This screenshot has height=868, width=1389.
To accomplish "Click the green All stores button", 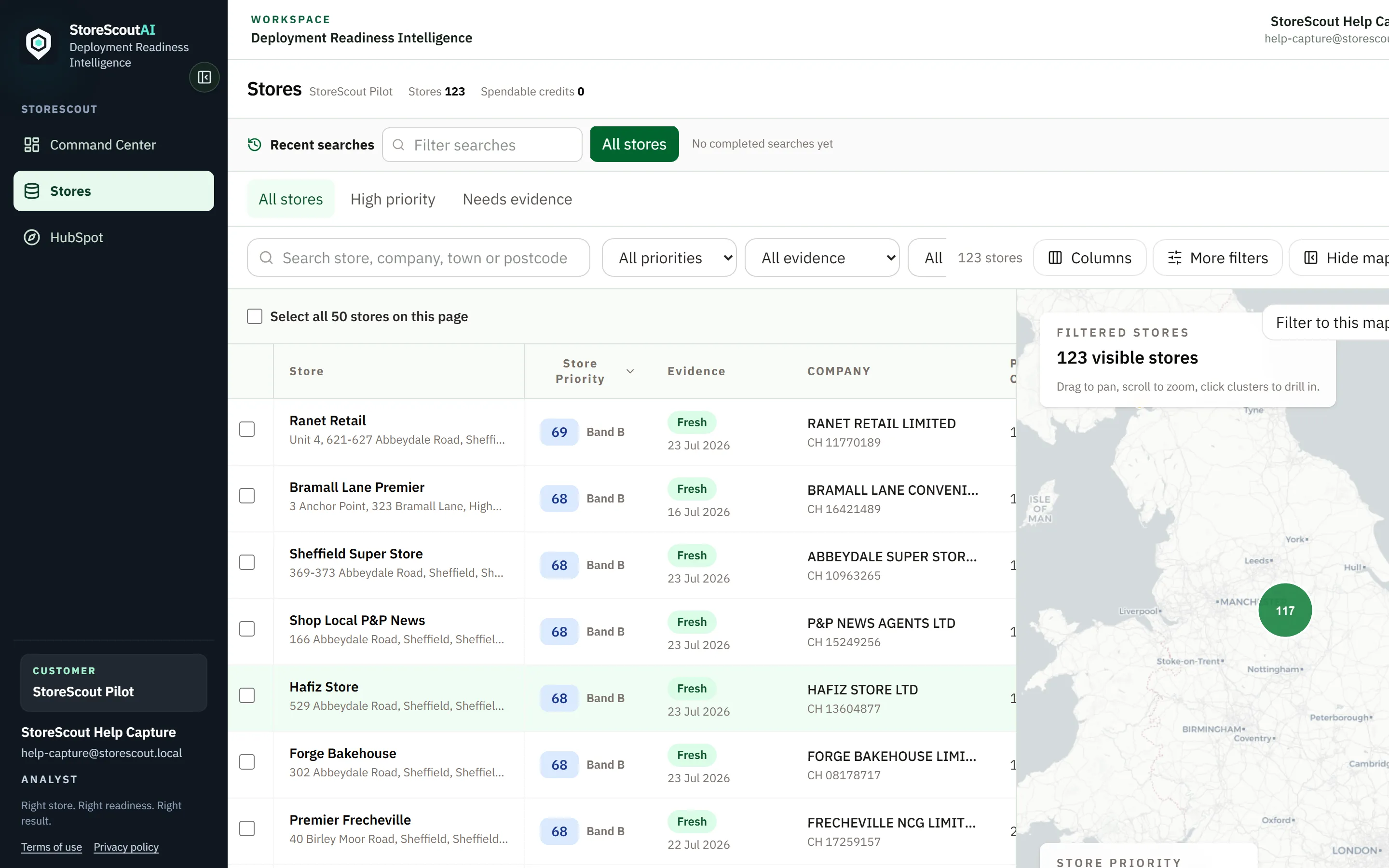I will [x=634, y=144].
